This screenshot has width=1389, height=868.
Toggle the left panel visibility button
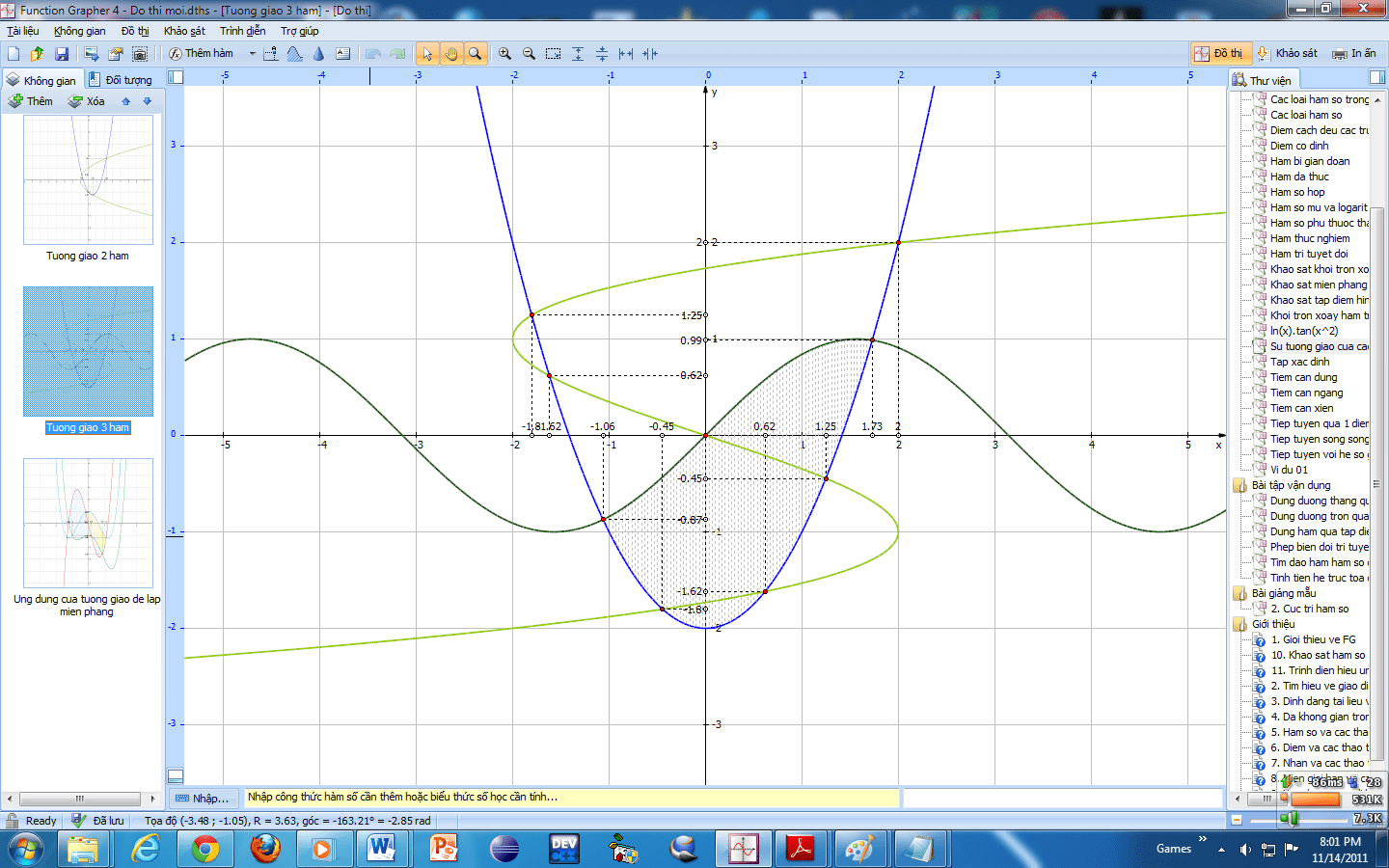point(176,77)
